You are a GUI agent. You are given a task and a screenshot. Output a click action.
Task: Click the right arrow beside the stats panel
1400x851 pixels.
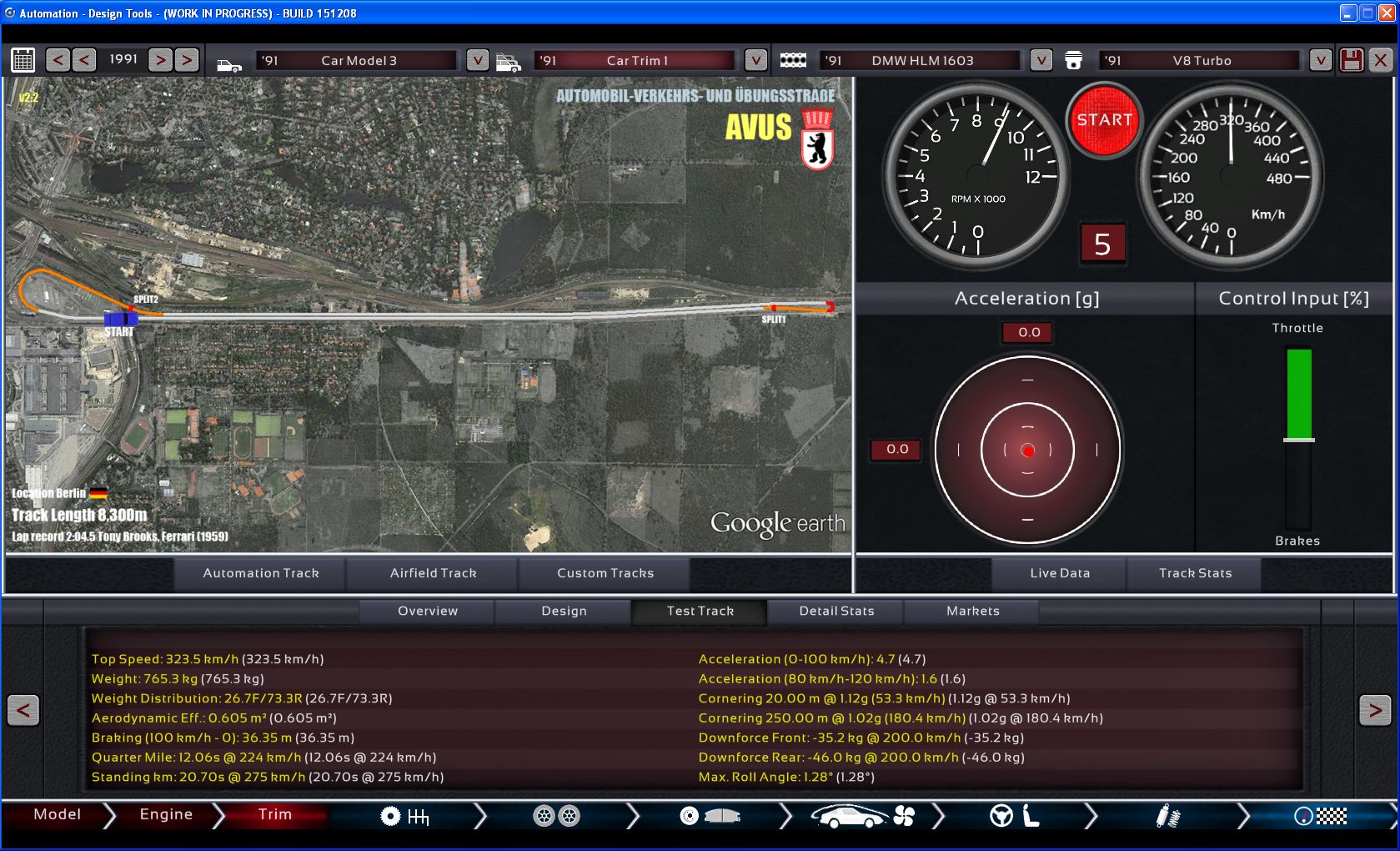pos(1375,710)
